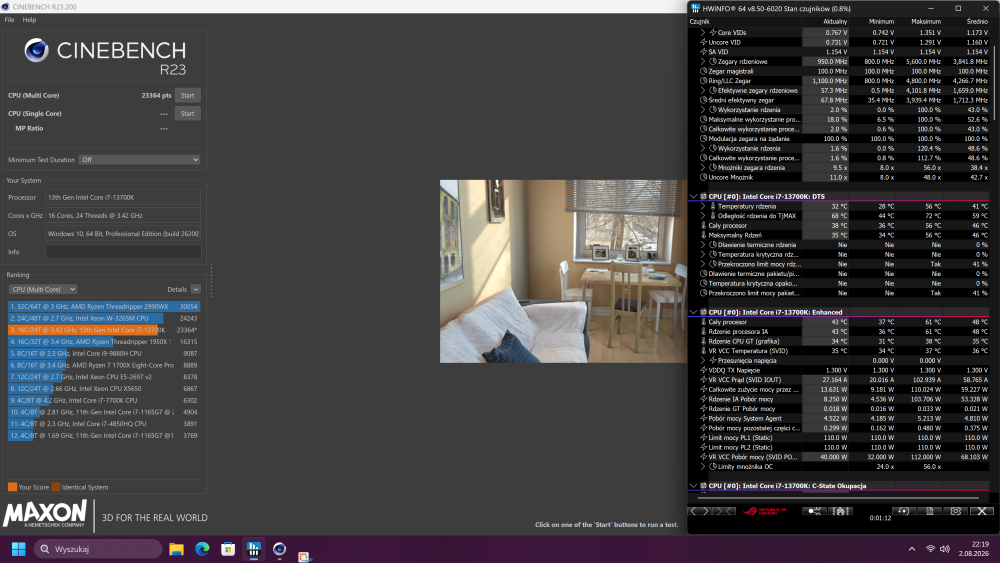Select the Core i7-13700K ranking row
The height and width of the screenshot is (563, 1000).
[104, 330]
